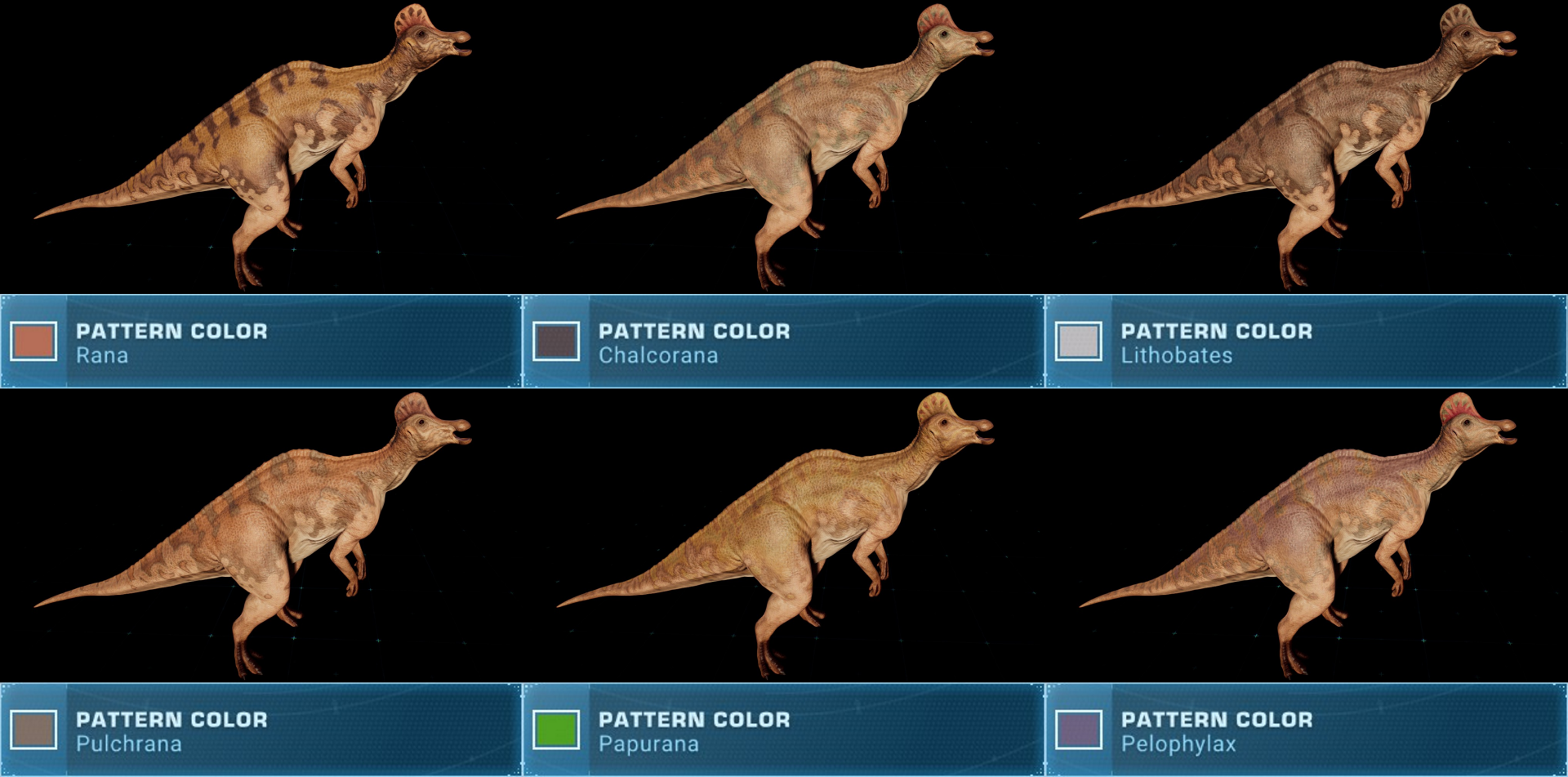
Task: Select the Pelophylax pattern color text
Action: (x=1178, y=744)
